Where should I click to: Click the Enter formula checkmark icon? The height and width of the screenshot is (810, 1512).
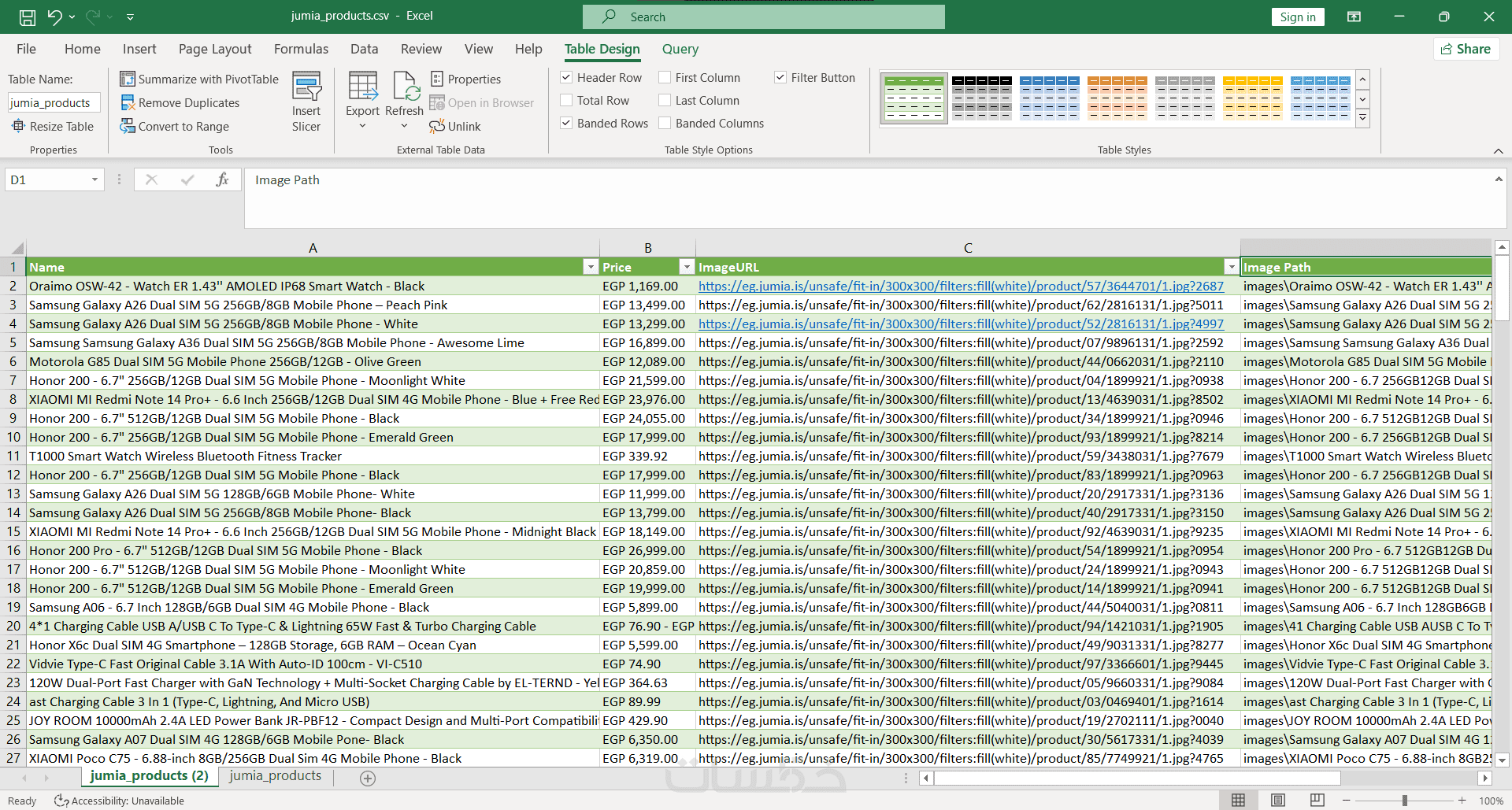[187, 179]
